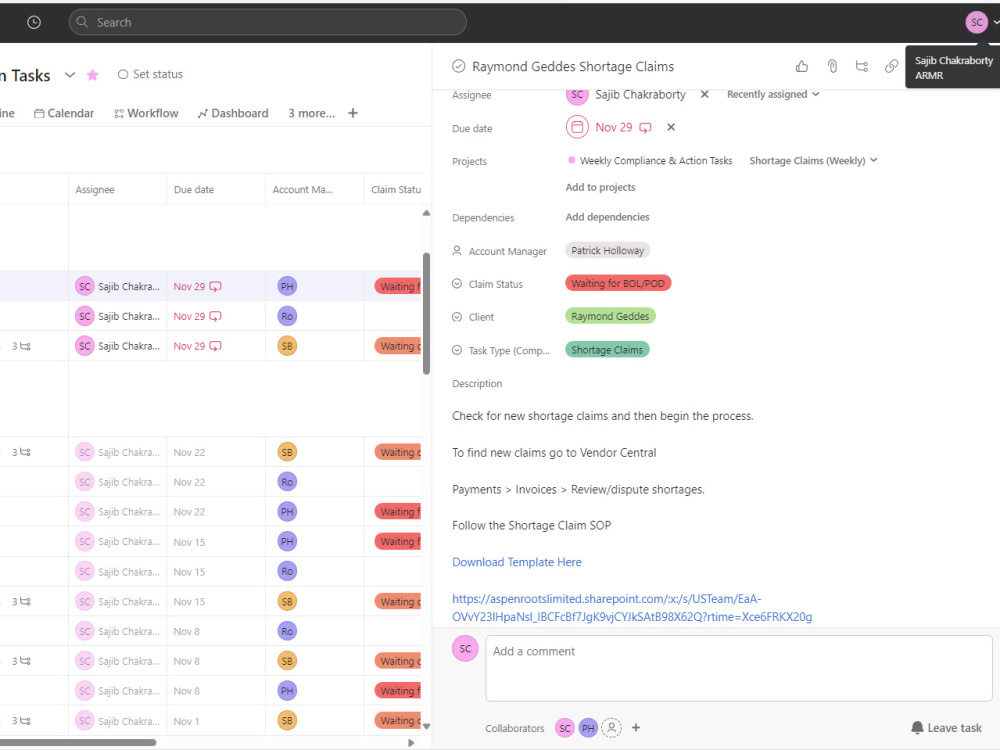This screenshot has height=750, width=1000.
Task: Open the aspenrootslimited sharepoint URL
Action: click(632, 608)
